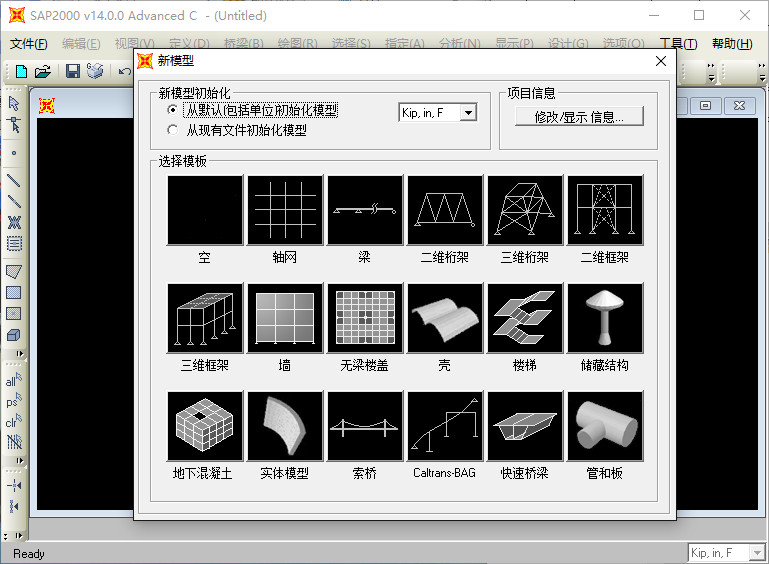Select the pointer tool in side toolbar
Viewport: 769px width, 564px height.
(x=14, y=103)
